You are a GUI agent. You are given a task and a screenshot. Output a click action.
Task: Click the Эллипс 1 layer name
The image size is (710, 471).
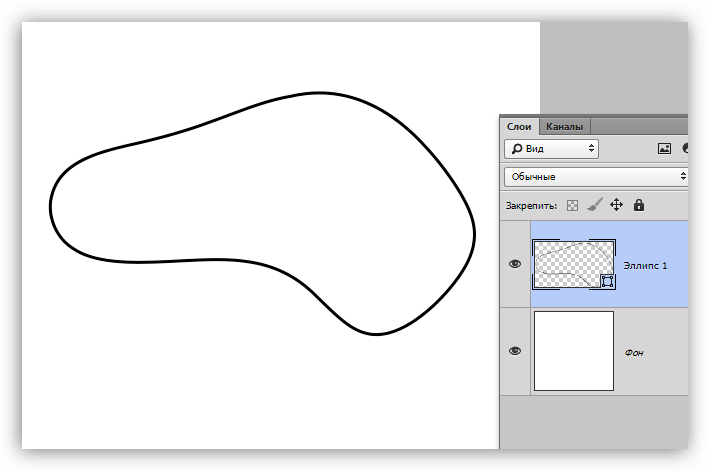tap(645, 265)
